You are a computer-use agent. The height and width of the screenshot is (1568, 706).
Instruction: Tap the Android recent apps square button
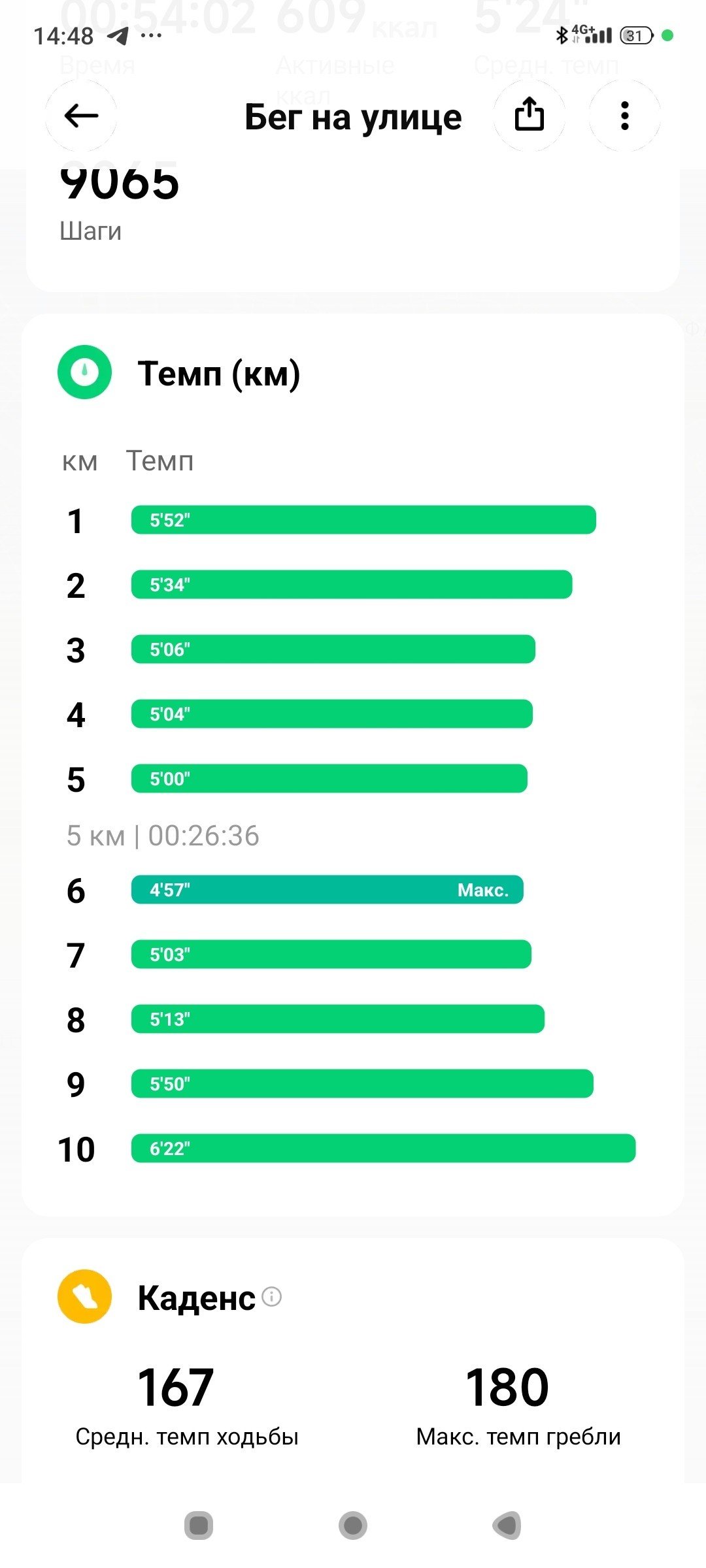(x=199, y=1526)
